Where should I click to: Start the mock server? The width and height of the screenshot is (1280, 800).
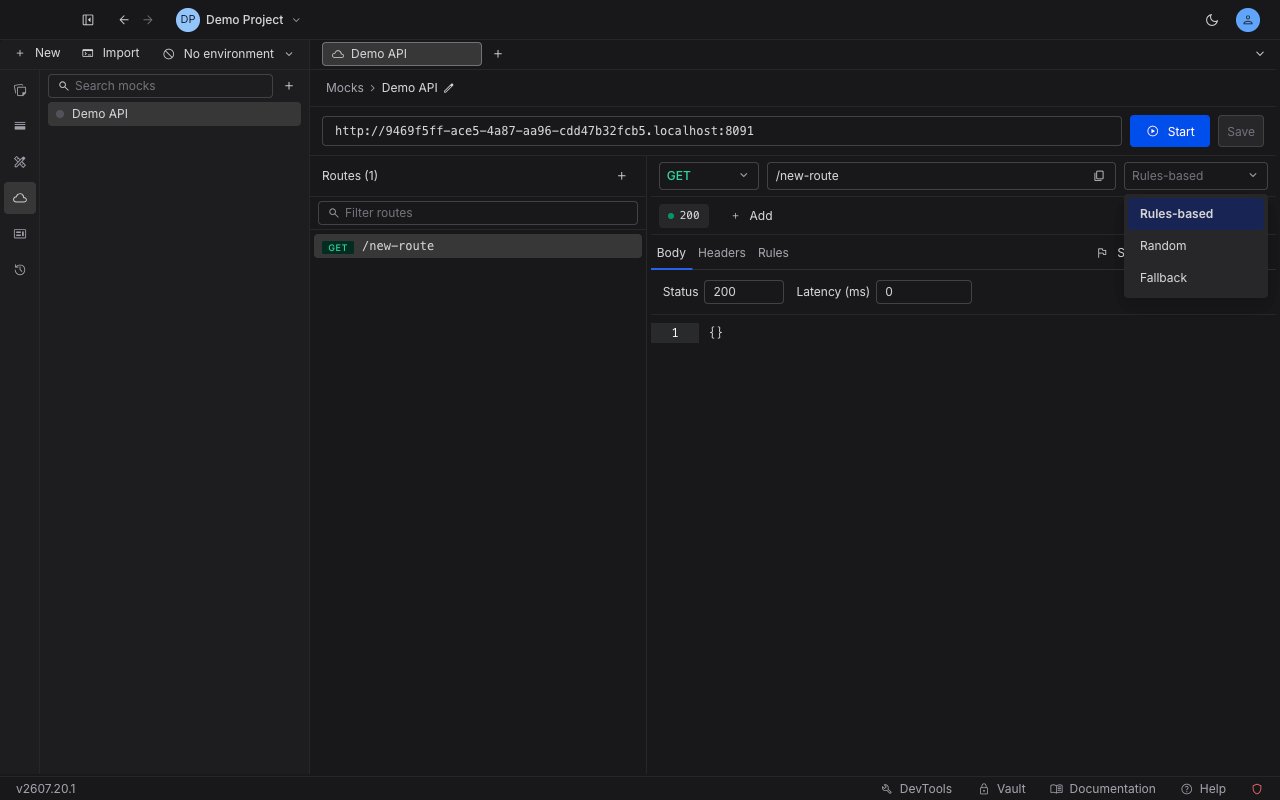click(x=1170, y=131)
